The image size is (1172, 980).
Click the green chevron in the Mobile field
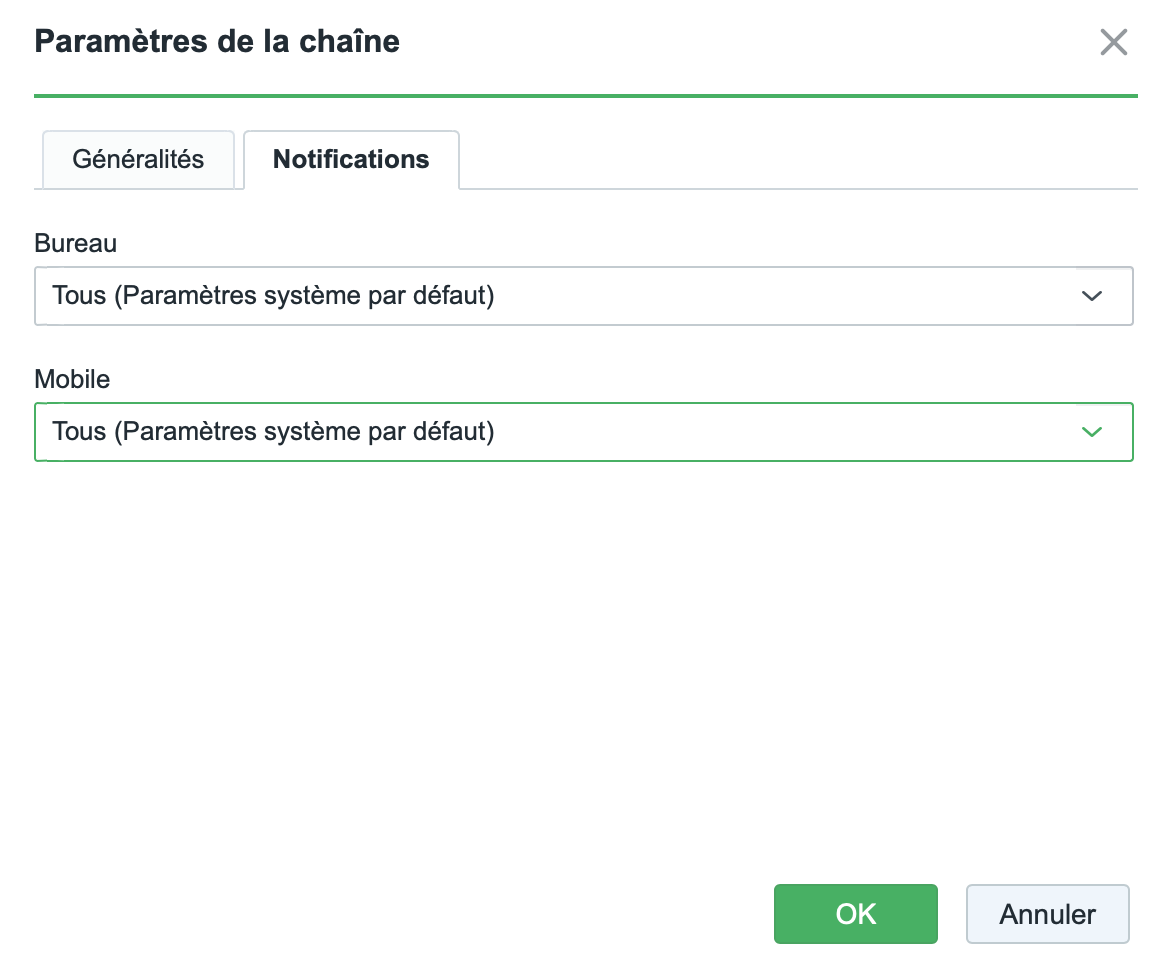1092,432
